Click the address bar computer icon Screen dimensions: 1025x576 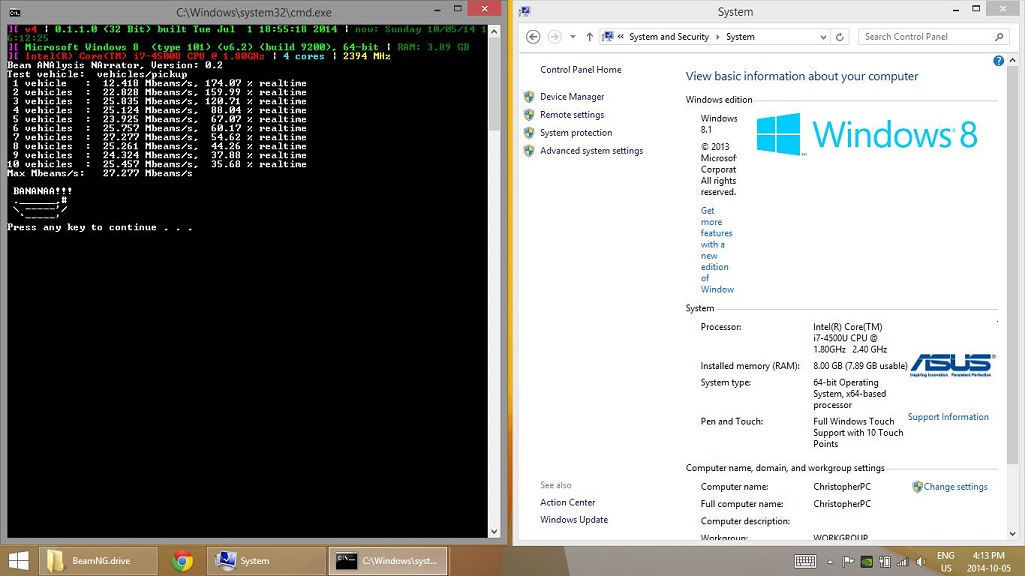click(608, 37)
